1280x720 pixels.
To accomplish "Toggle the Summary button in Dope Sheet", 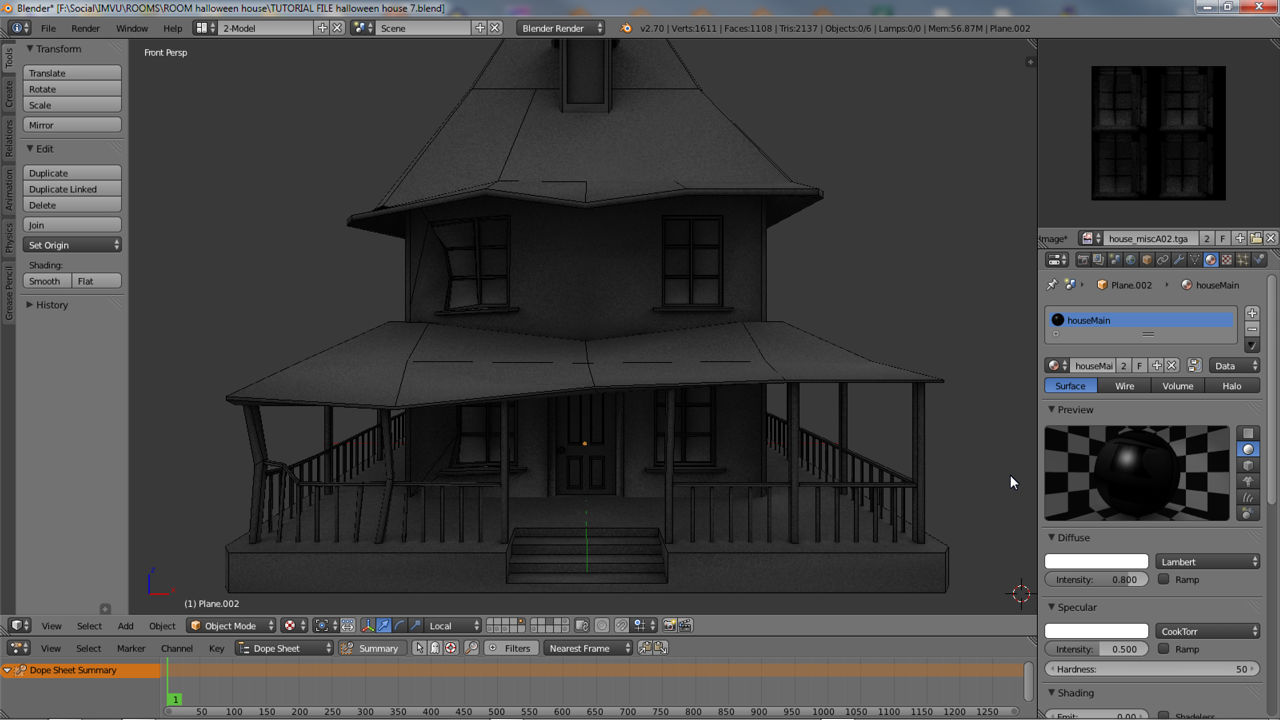I will click(x=370, y=648).
